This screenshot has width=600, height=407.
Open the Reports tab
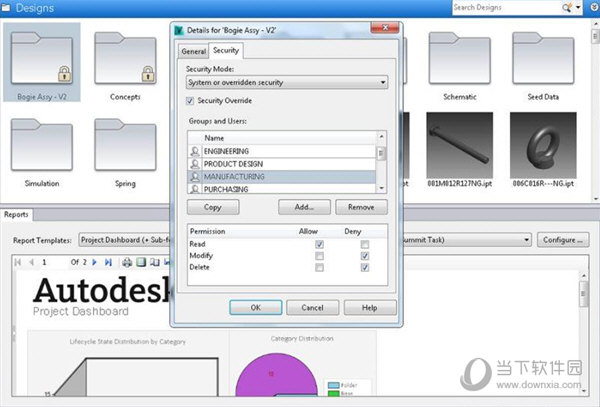point(16,215)
